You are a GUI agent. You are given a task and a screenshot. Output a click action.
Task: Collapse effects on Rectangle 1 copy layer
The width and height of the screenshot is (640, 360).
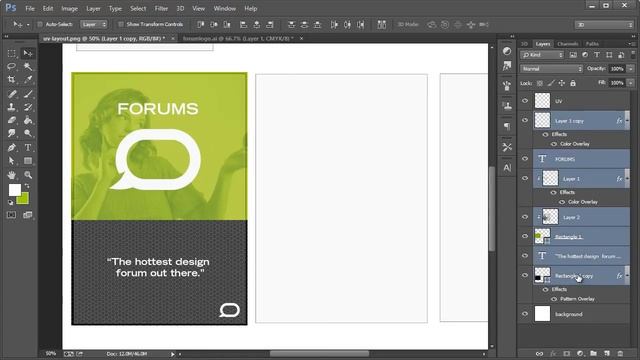(627, 276)
